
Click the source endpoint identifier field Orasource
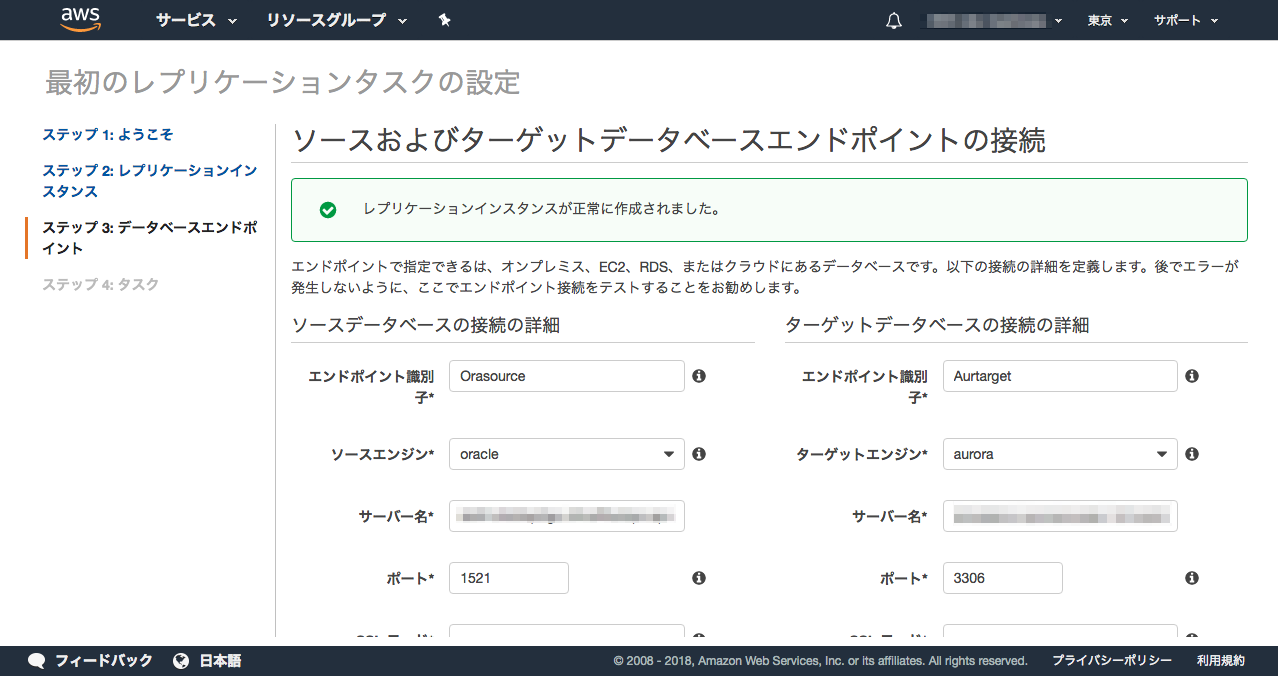click(566, 376)
